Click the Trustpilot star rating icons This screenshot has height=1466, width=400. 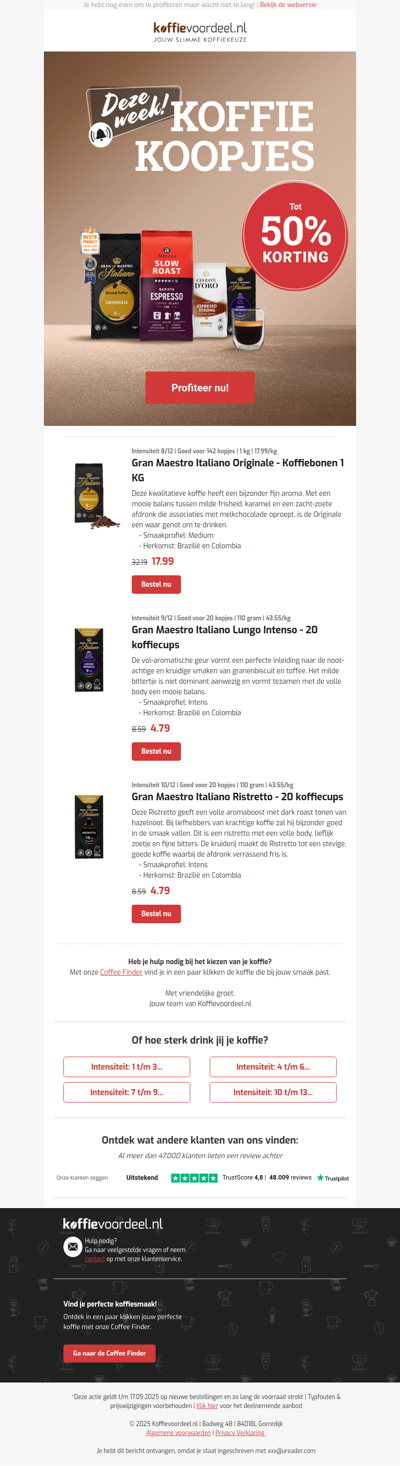pyautogui.click(x=194, y=1178)
